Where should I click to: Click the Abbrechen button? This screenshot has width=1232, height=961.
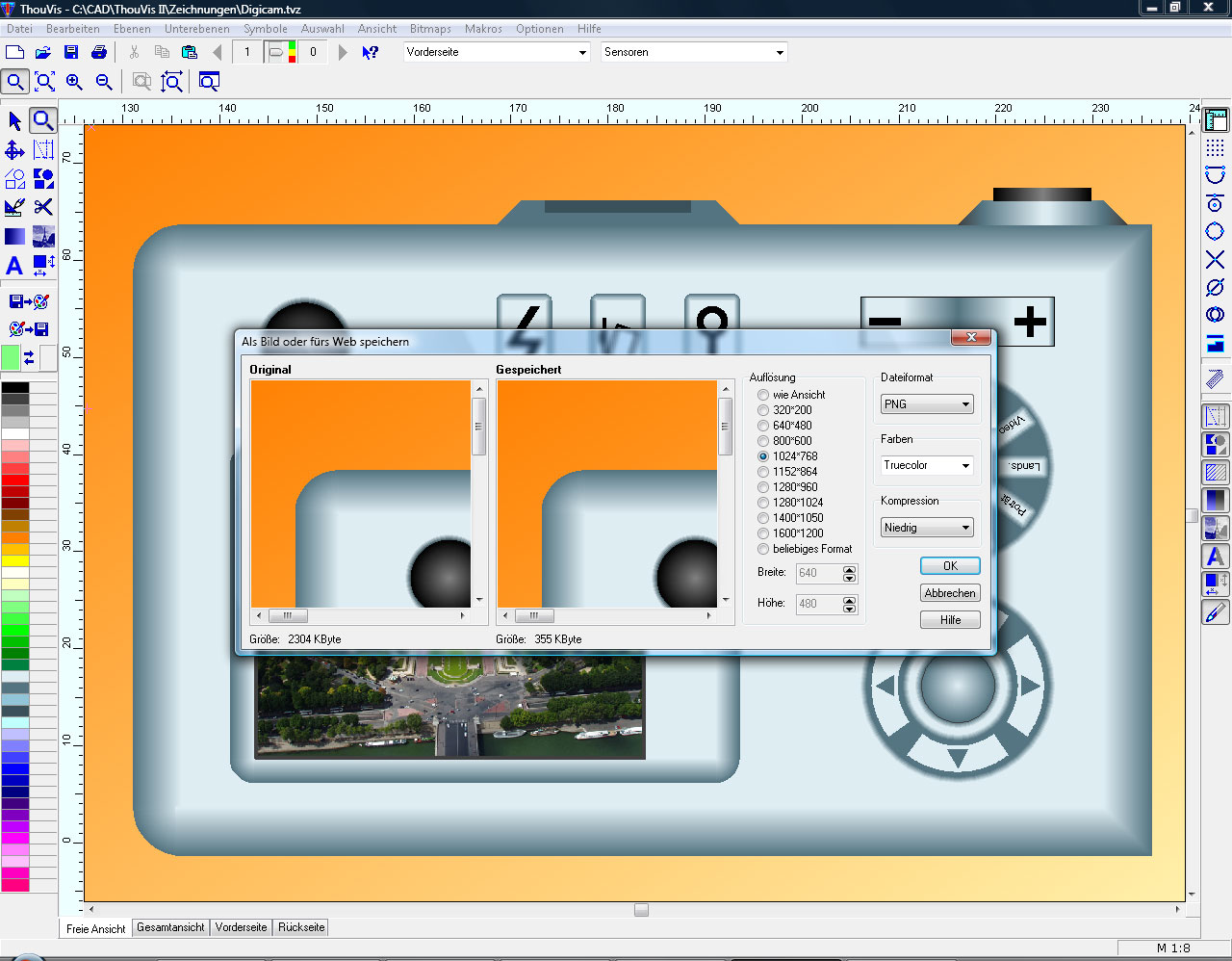[x=950, y=593]
